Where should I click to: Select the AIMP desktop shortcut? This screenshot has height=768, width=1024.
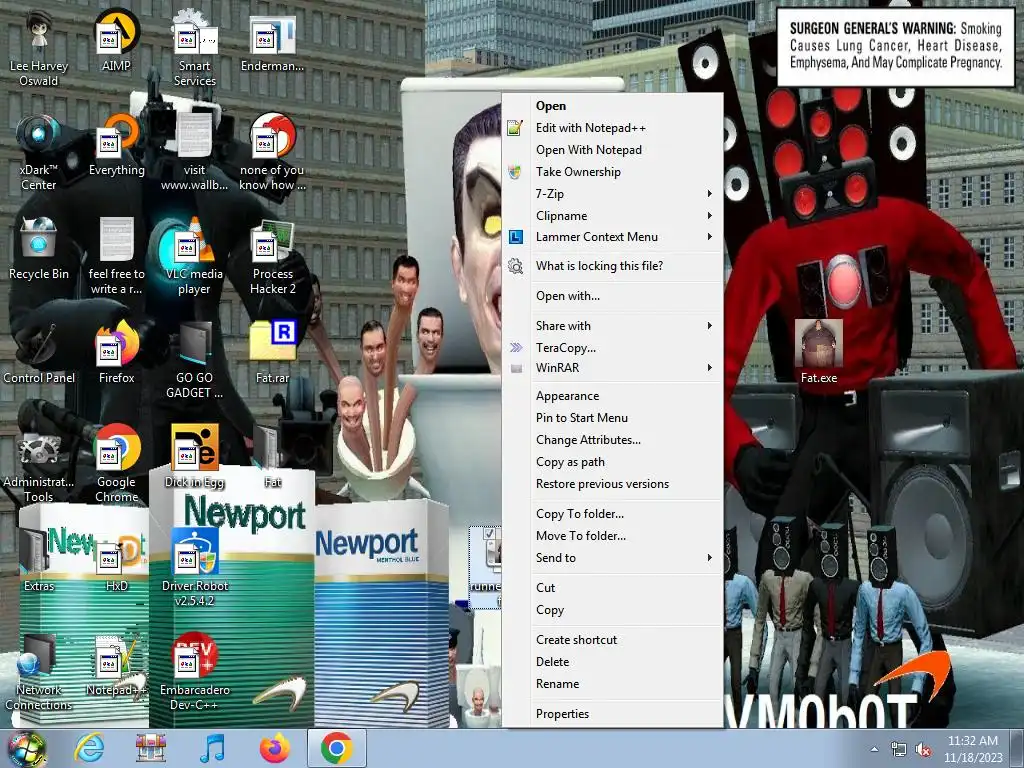(x=116, y=42)
